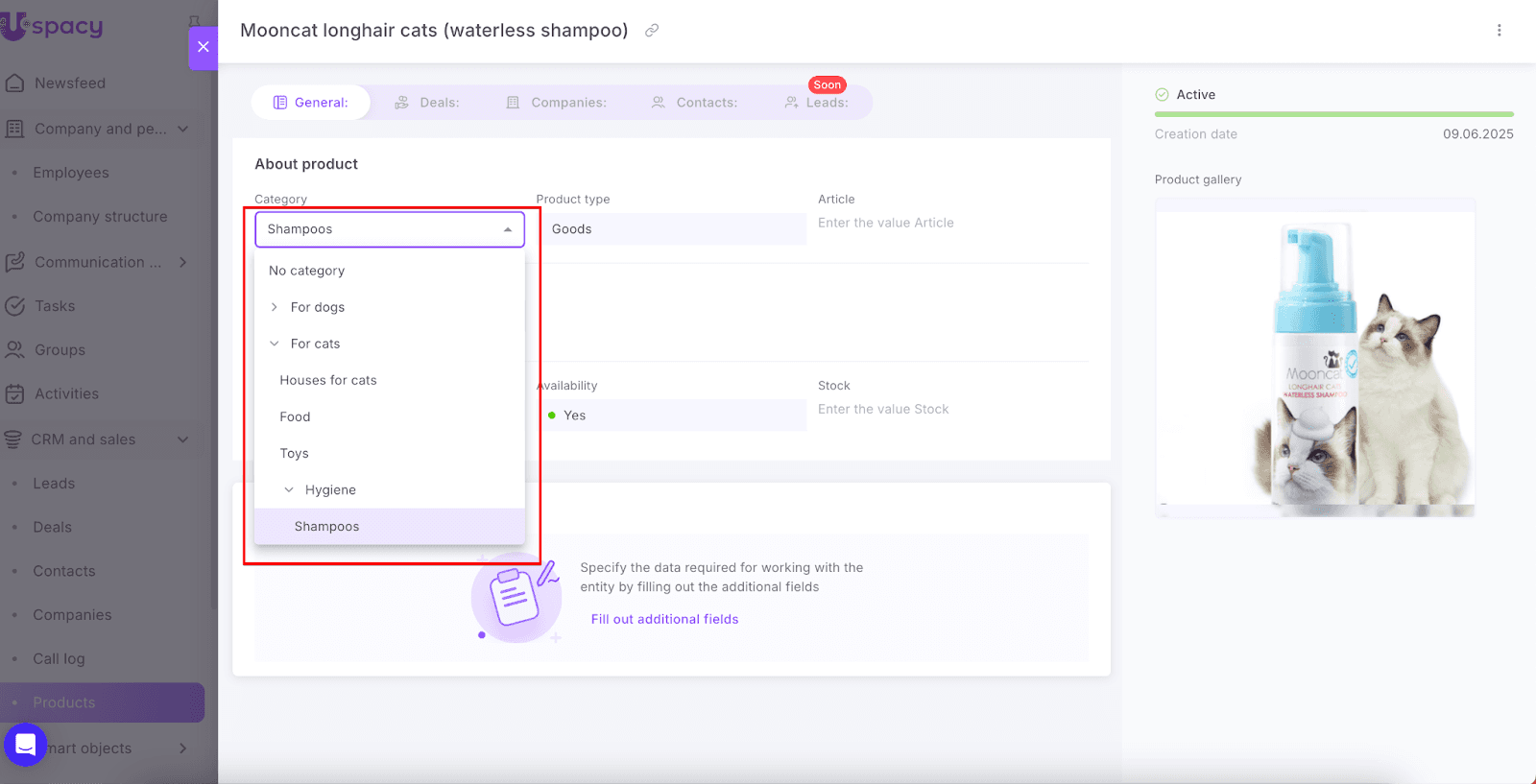The image size is (1536, 784).
Task: Close the product panel with X button
Action: [204, 46]
